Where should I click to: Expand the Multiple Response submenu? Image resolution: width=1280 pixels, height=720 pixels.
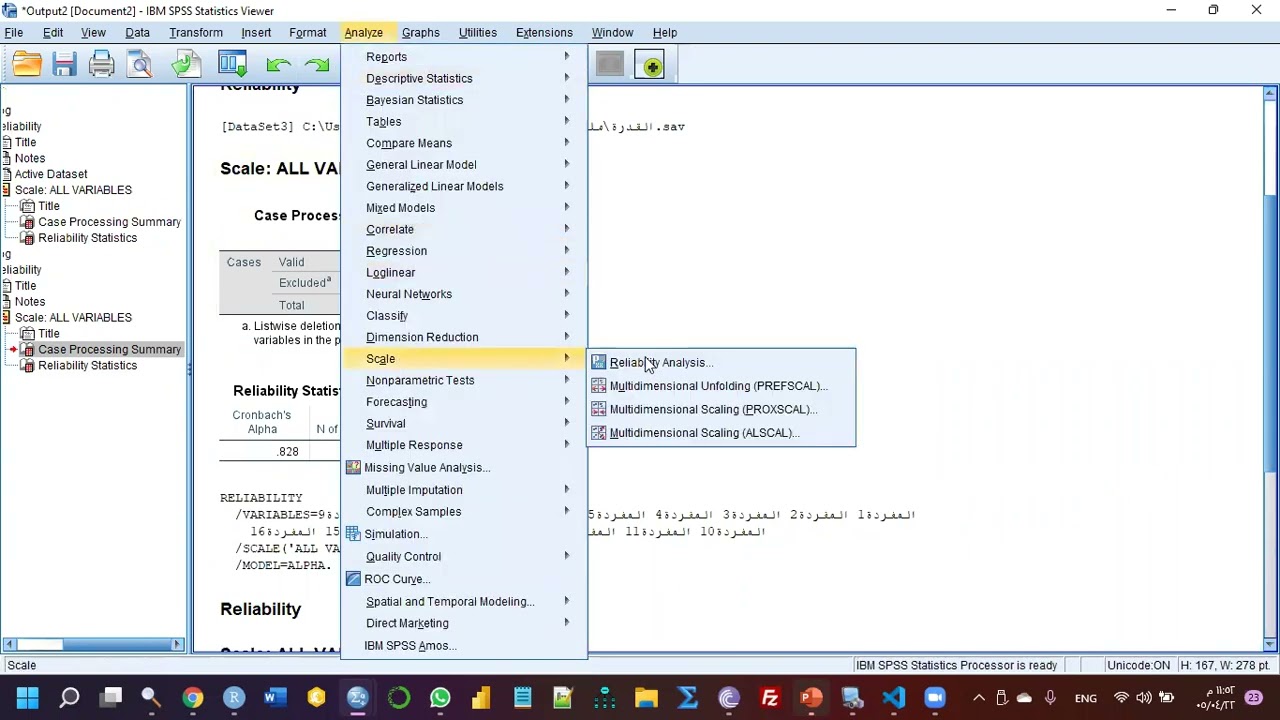[x=465, y=445]
